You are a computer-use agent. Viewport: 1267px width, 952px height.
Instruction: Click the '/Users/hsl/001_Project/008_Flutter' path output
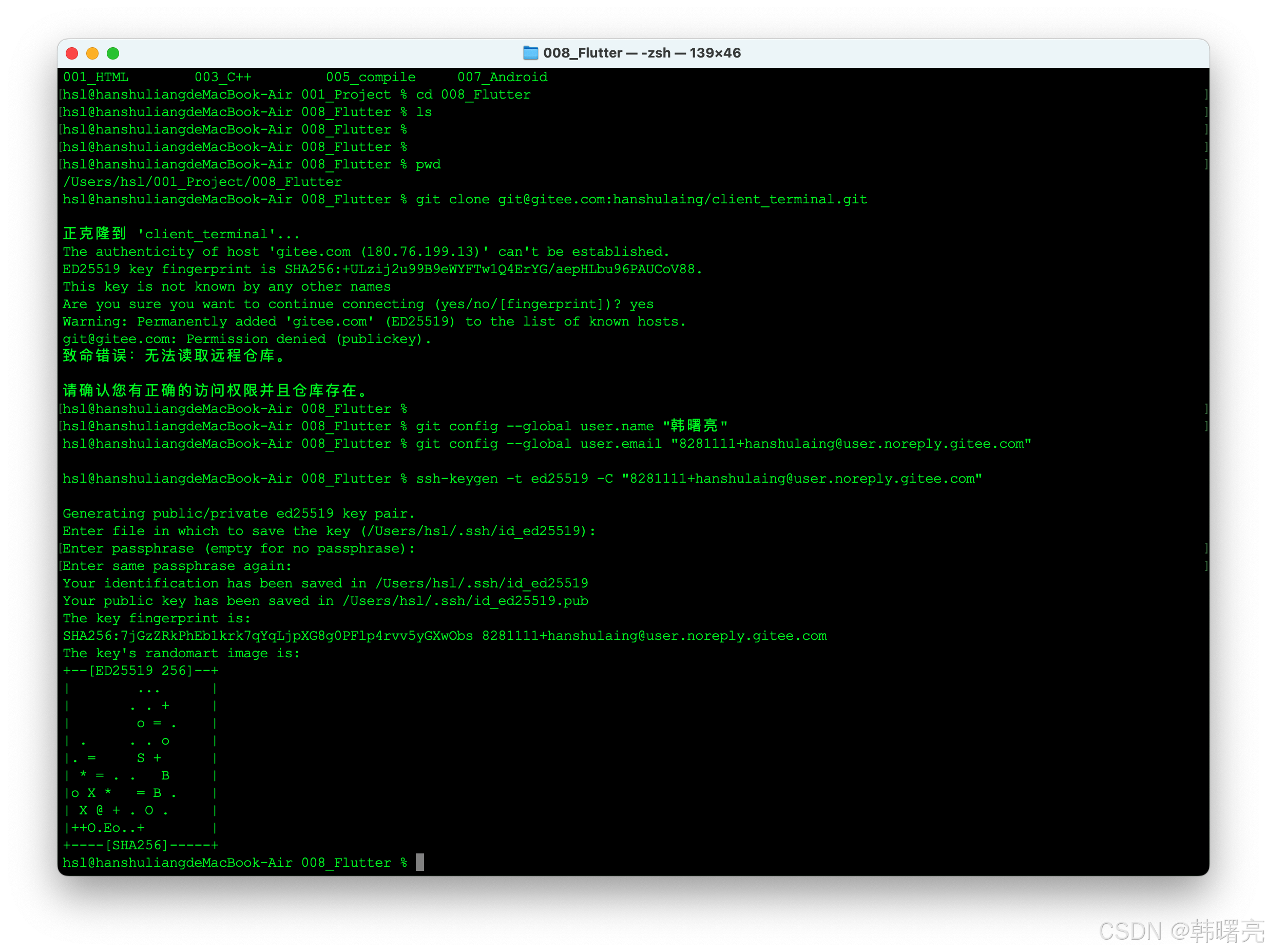202,182
